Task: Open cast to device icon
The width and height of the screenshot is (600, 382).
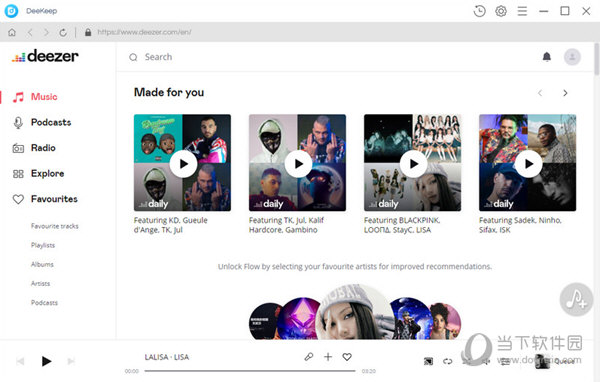Action: (429, 361)
